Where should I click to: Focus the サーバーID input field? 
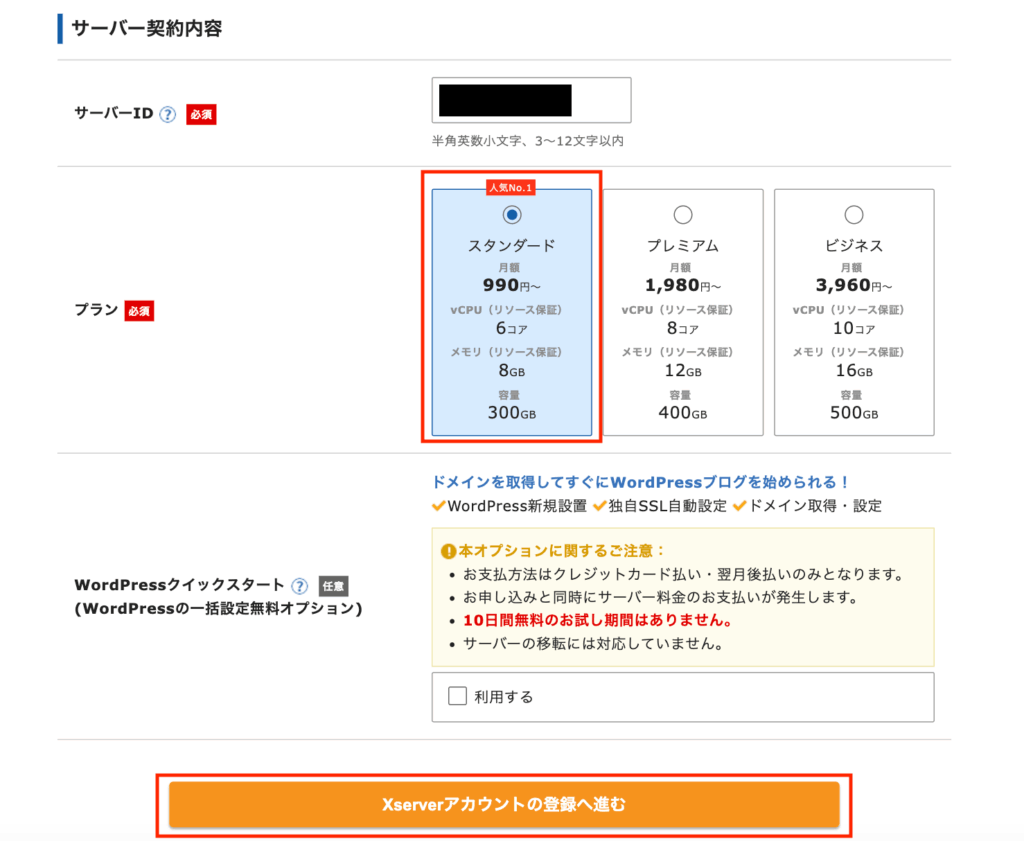click(531, 100)
